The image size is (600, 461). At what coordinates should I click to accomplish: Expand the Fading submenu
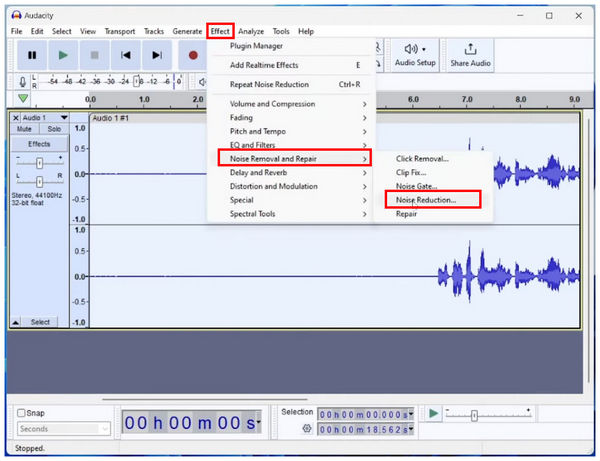click(x=291, y=117)
